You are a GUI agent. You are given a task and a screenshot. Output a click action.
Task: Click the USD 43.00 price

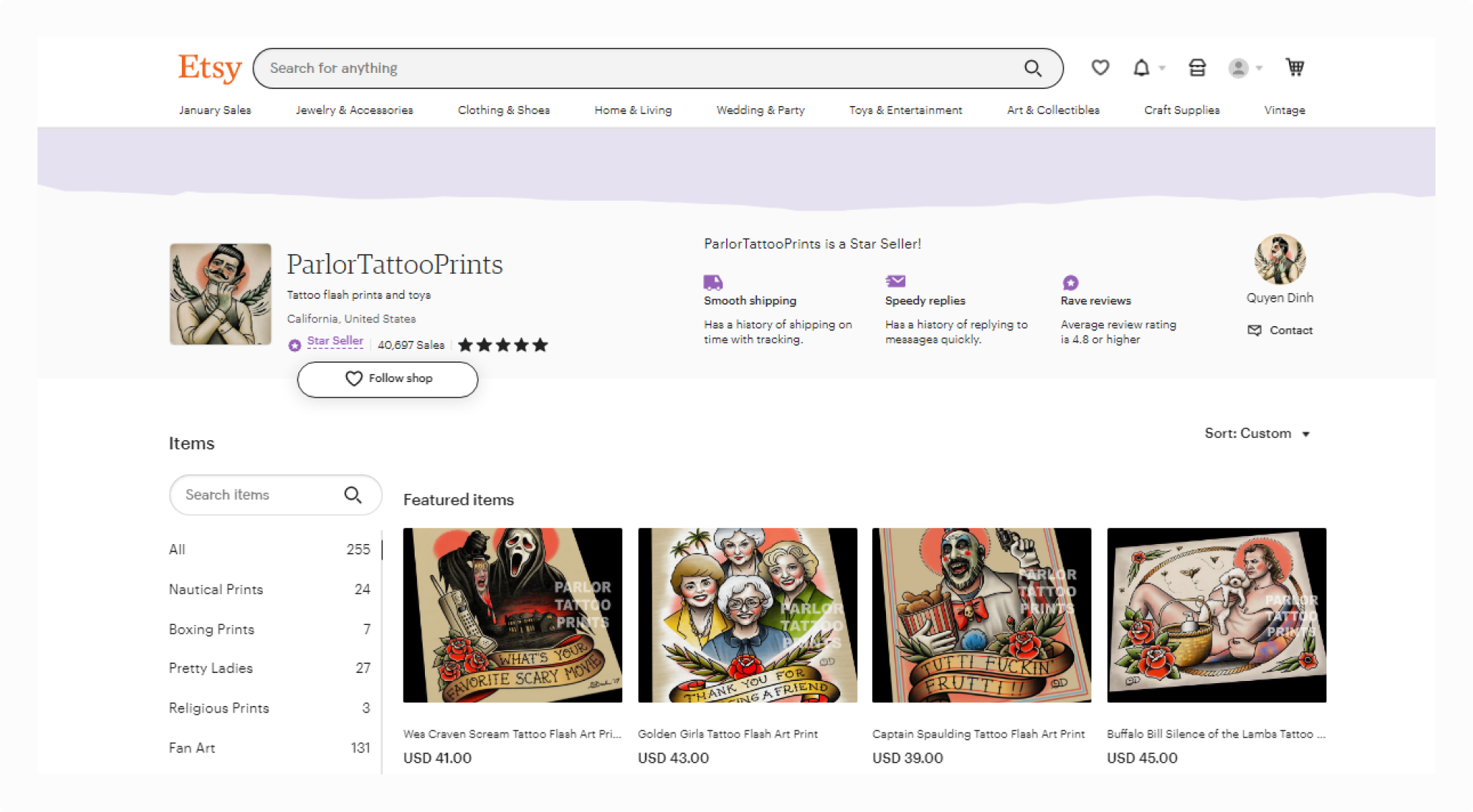point(673,758)
